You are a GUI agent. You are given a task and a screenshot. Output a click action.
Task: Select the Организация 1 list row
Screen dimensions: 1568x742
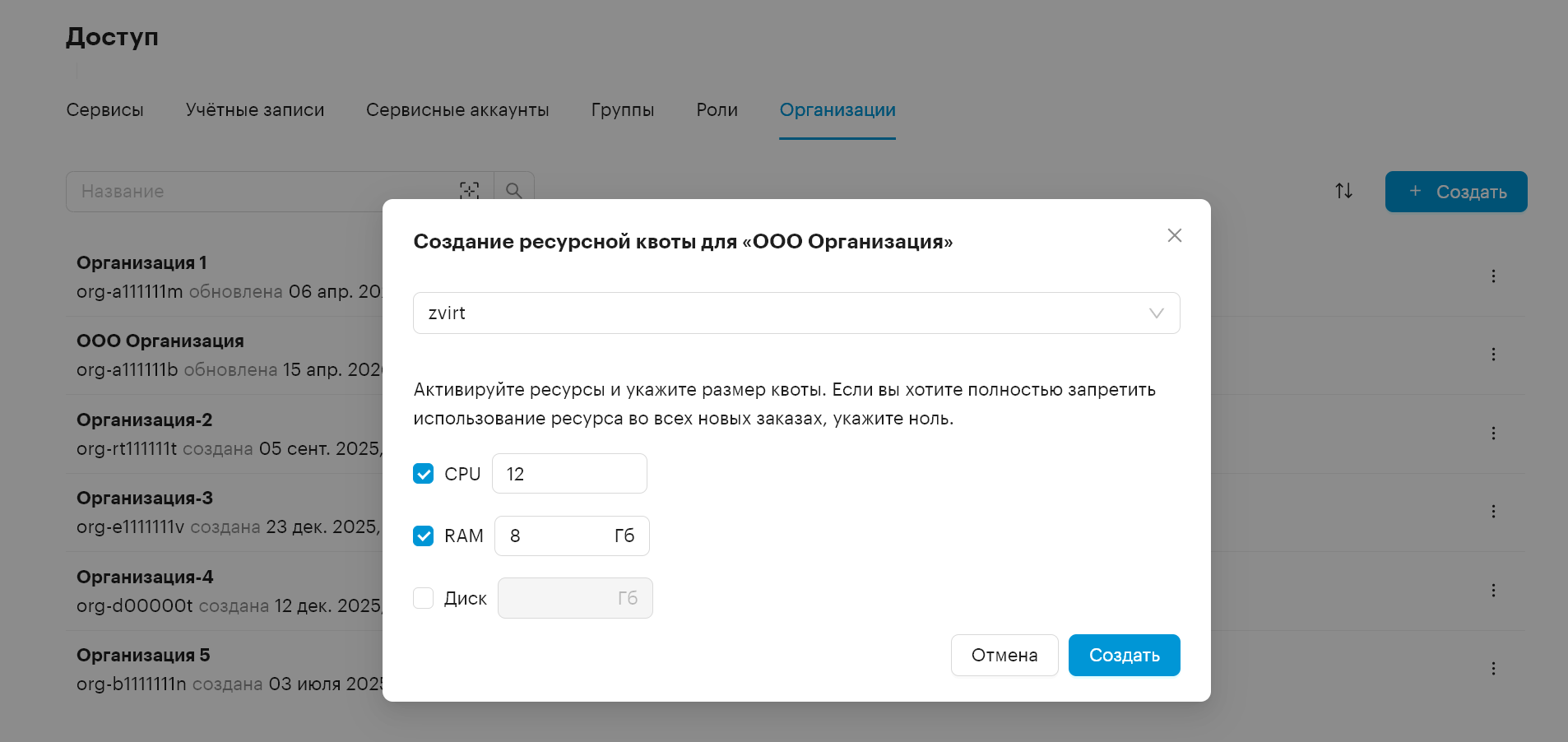click(795, 277)
